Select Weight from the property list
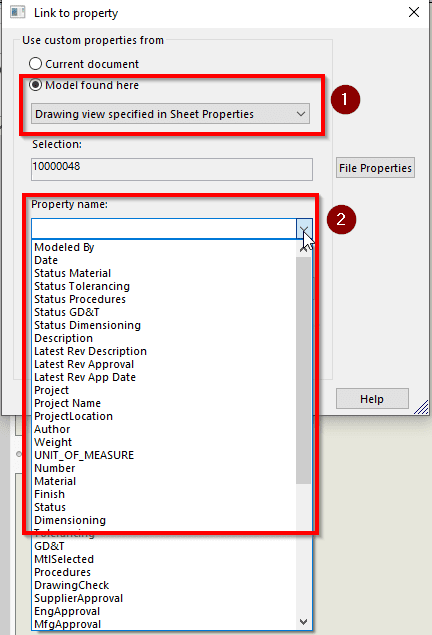This screenshot has width=432, height=635. [x=53, y=442]
